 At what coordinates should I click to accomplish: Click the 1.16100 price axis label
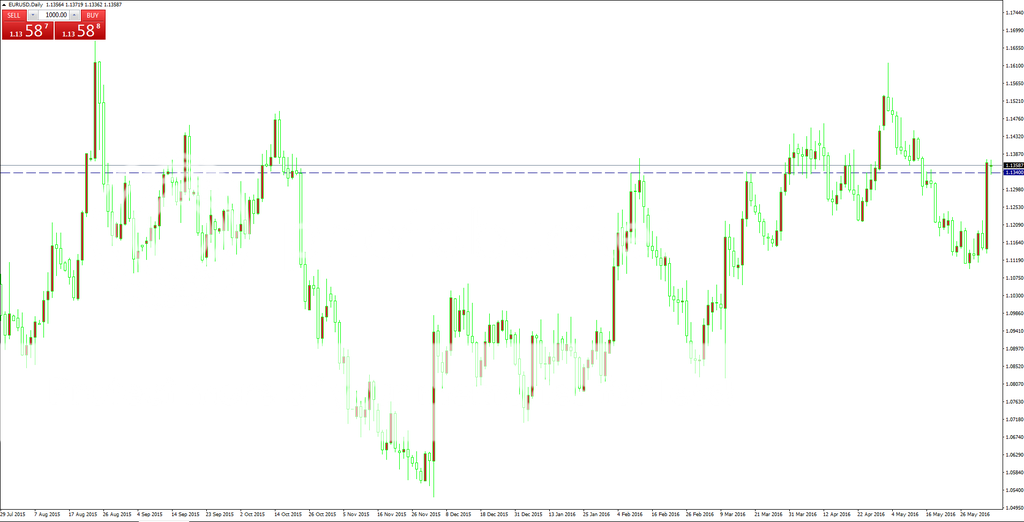point(1014,66)
